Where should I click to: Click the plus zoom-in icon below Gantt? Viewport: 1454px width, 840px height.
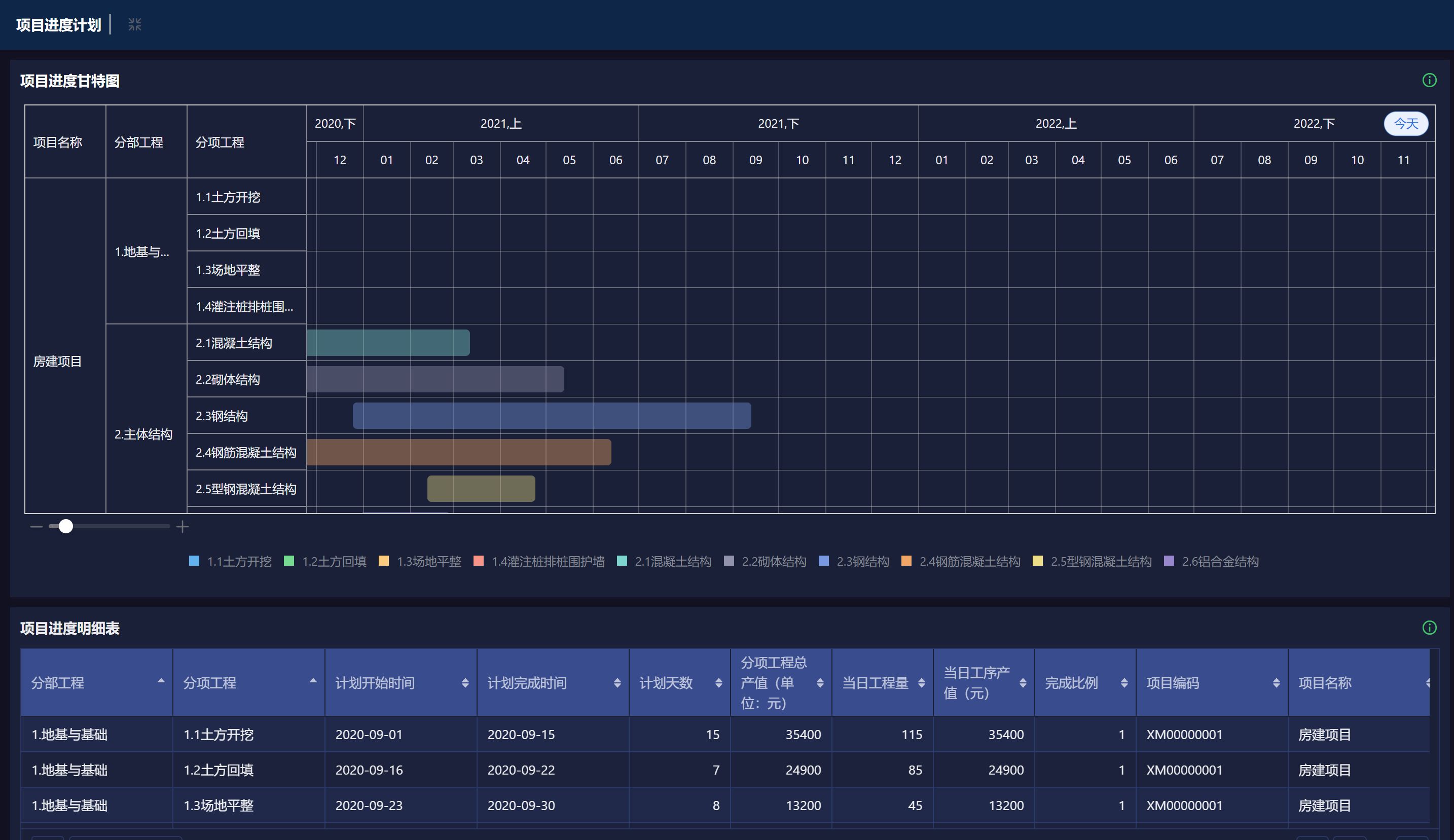183,526
